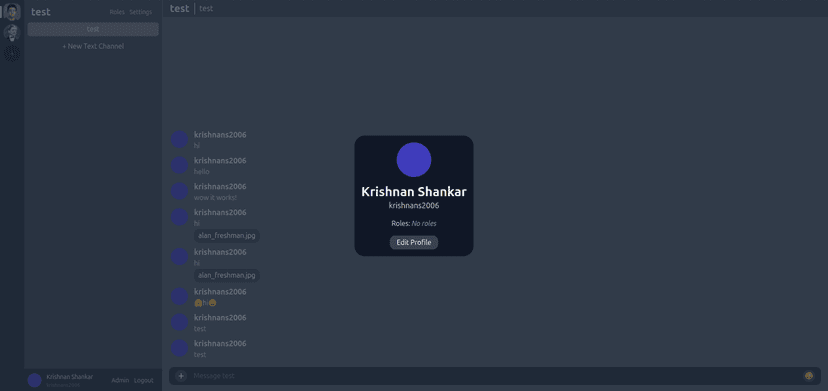Click Edit Profile button
Screen dimensions: 828x391
(x=414, y=243)
